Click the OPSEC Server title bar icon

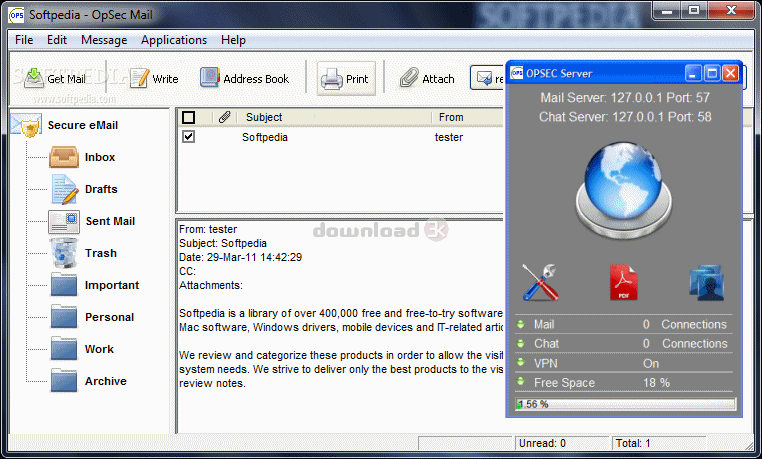click(517, 73)
